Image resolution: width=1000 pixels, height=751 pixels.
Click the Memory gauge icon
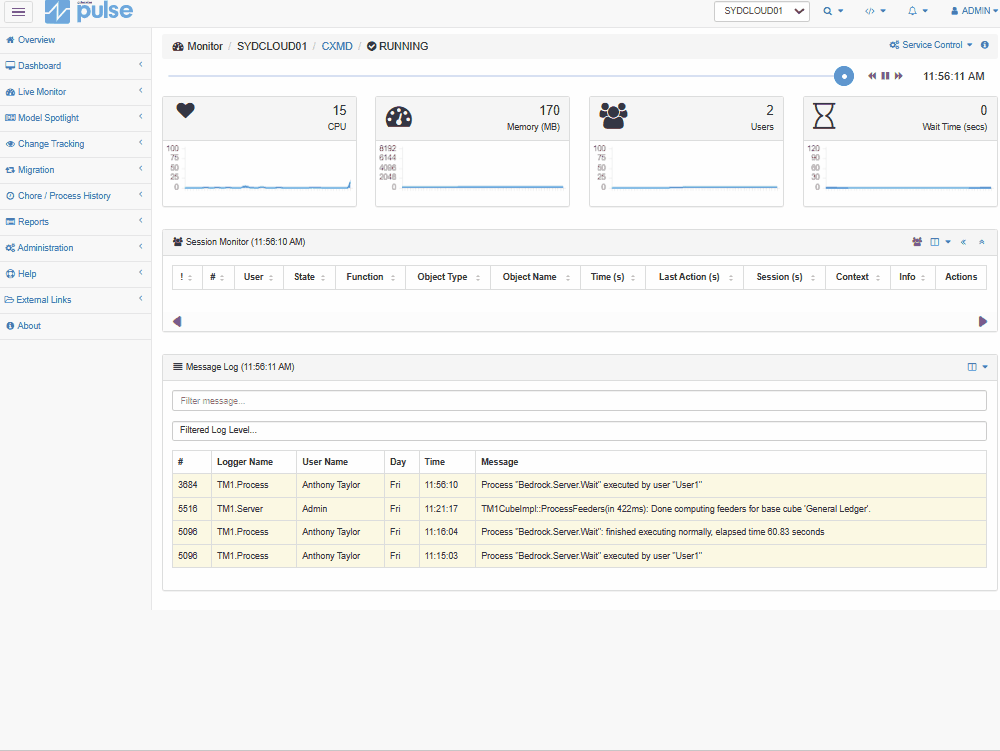399,117
